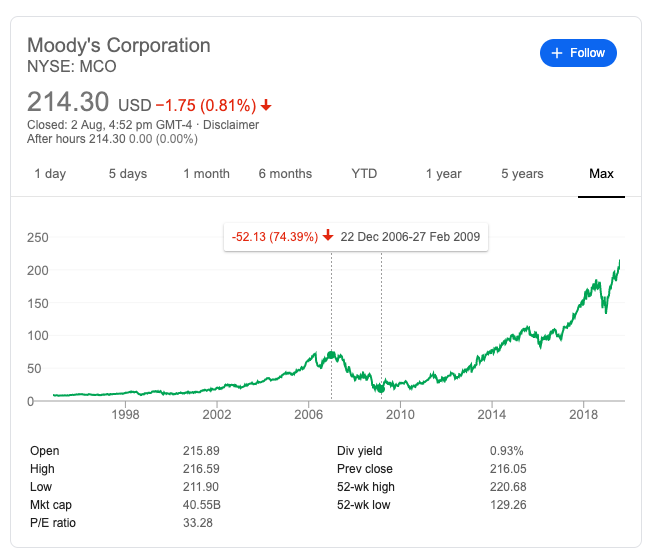659x560 pixels.
Task: Click the Follow button
Action: tap(578, 53)
